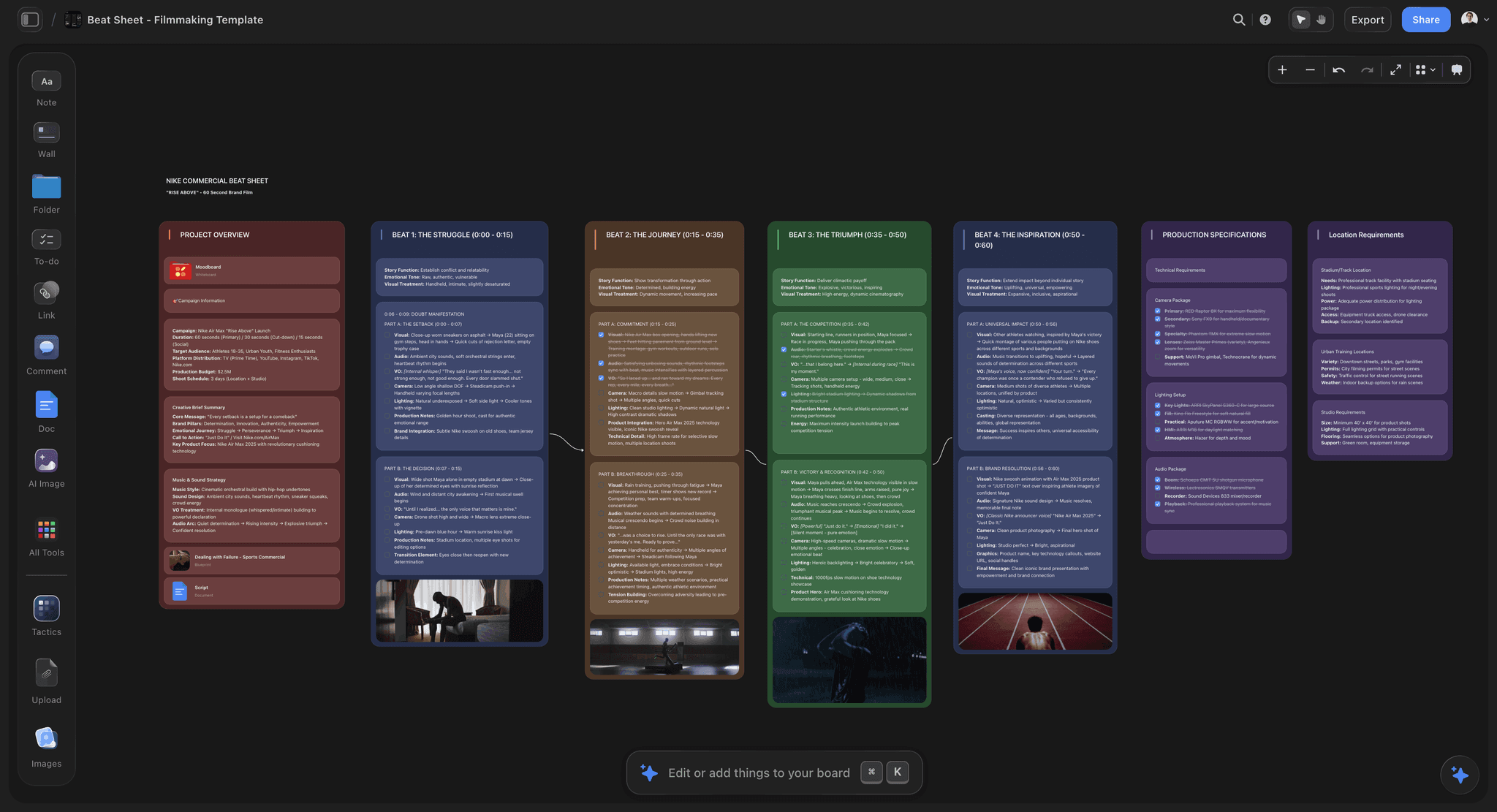The height and width of the screenshot is (812, 1497).
Task: Open the Script document card
Action: 252,591
